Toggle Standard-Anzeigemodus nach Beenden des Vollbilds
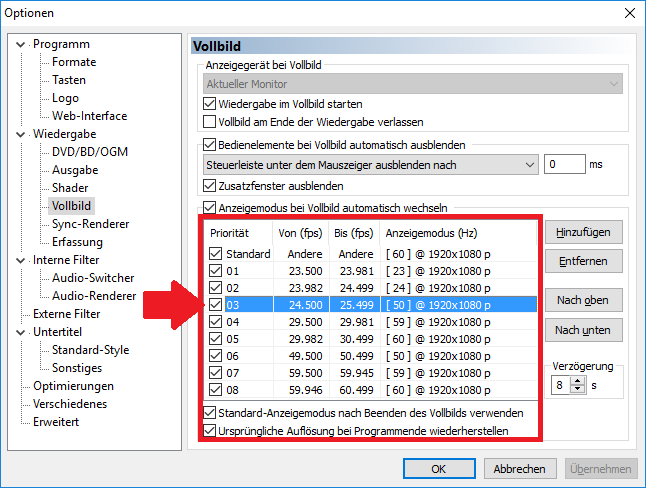The height and width of the screenshot is (488, 646). [209, 413]
